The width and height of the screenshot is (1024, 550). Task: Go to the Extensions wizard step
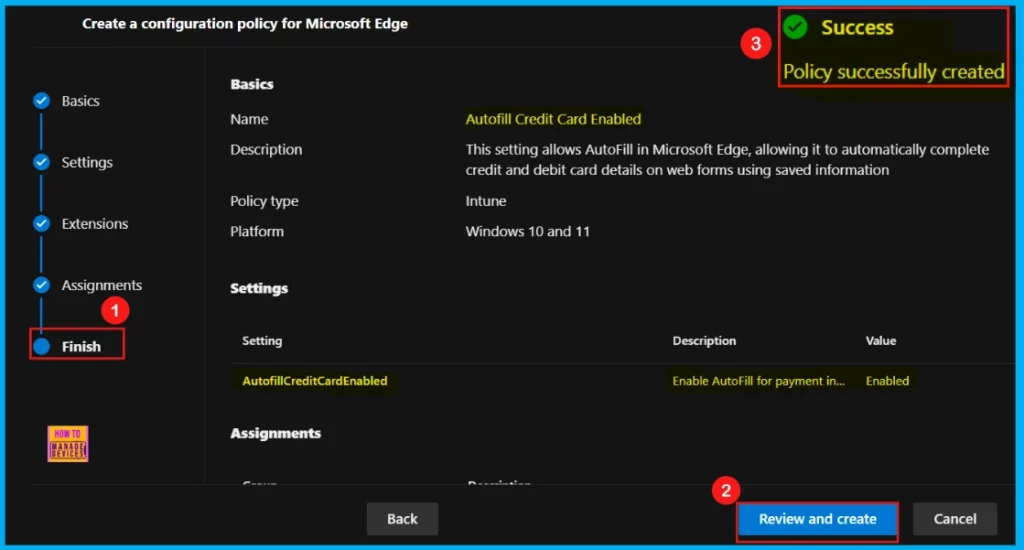[x=95, y=224]
